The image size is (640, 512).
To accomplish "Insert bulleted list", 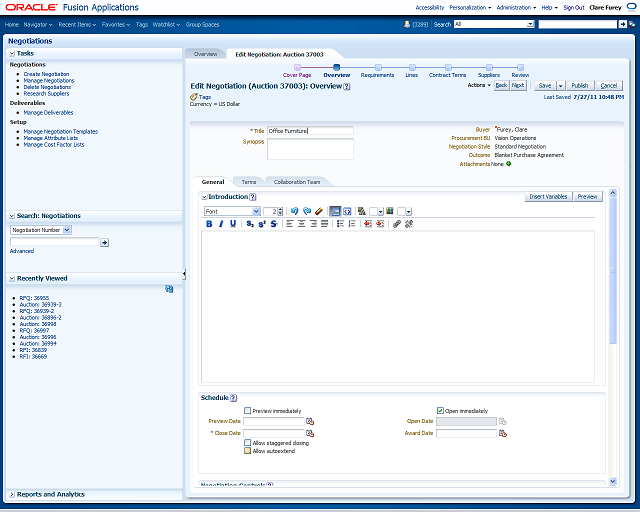I will (340, 224).
